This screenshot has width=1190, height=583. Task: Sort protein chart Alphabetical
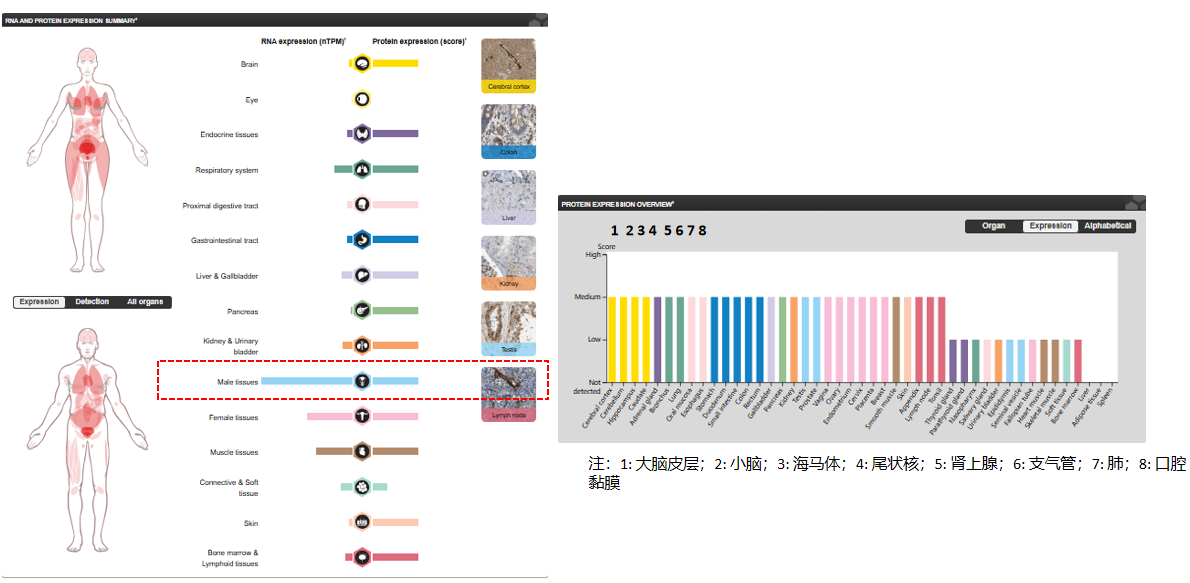pos(1107,226)
